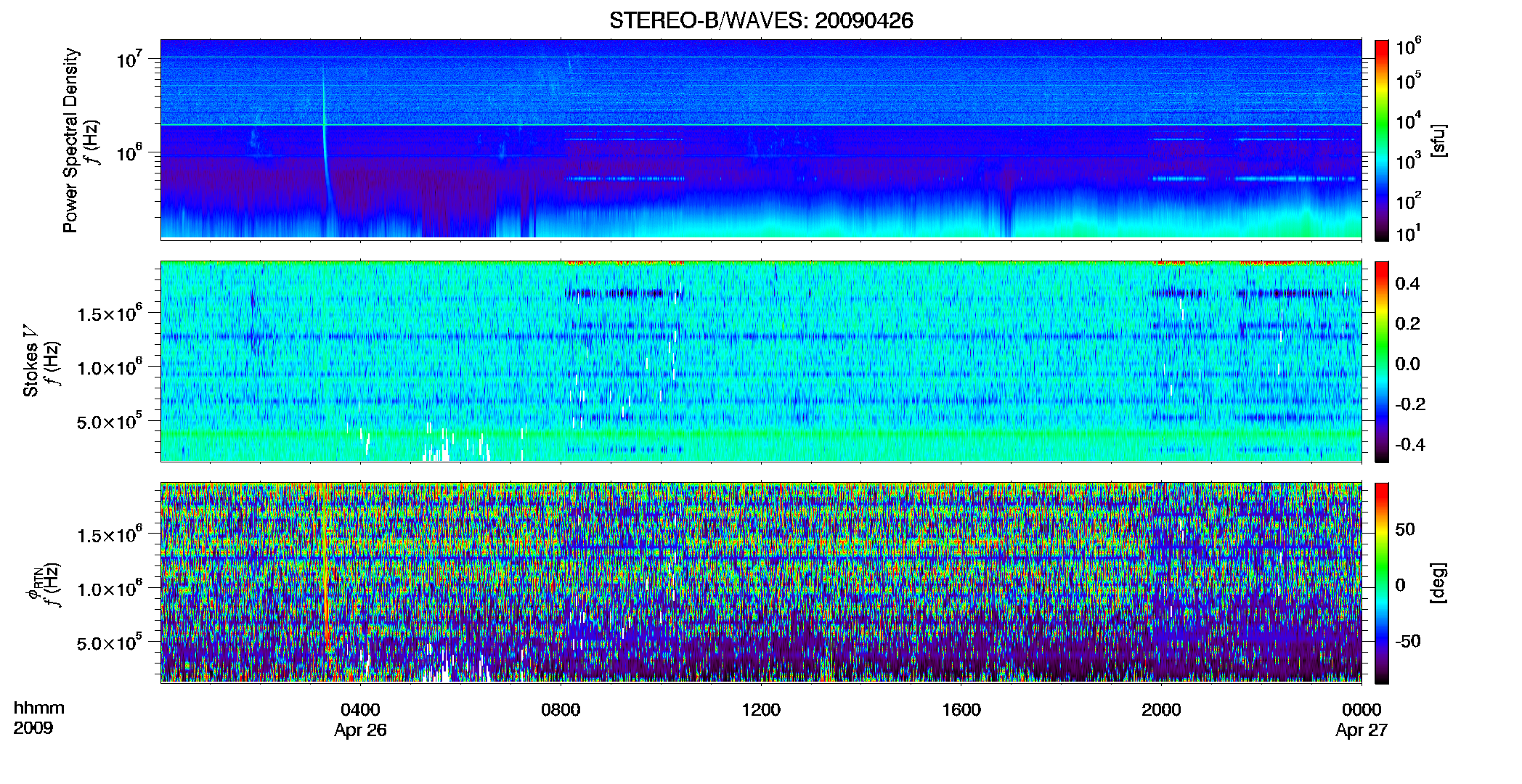Click the top color bar's 10^6 tick label
The height and width of the screenshot is (784, 1522).
[x=1408, y=47]
